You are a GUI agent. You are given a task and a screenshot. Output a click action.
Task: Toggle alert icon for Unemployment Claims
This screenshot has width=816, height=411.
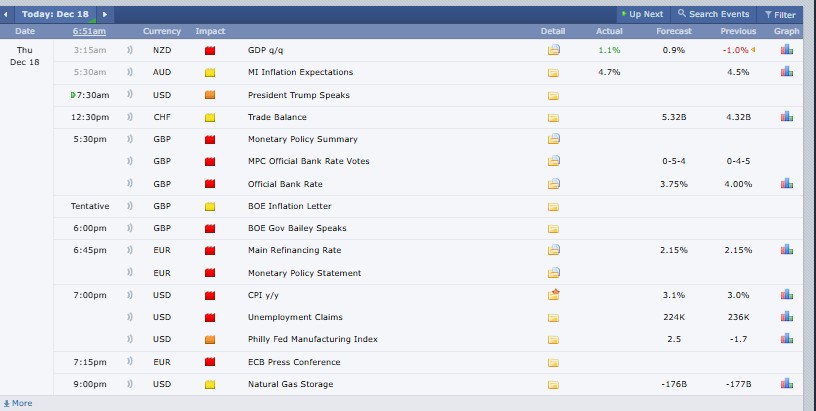click(x=130, y=317)
